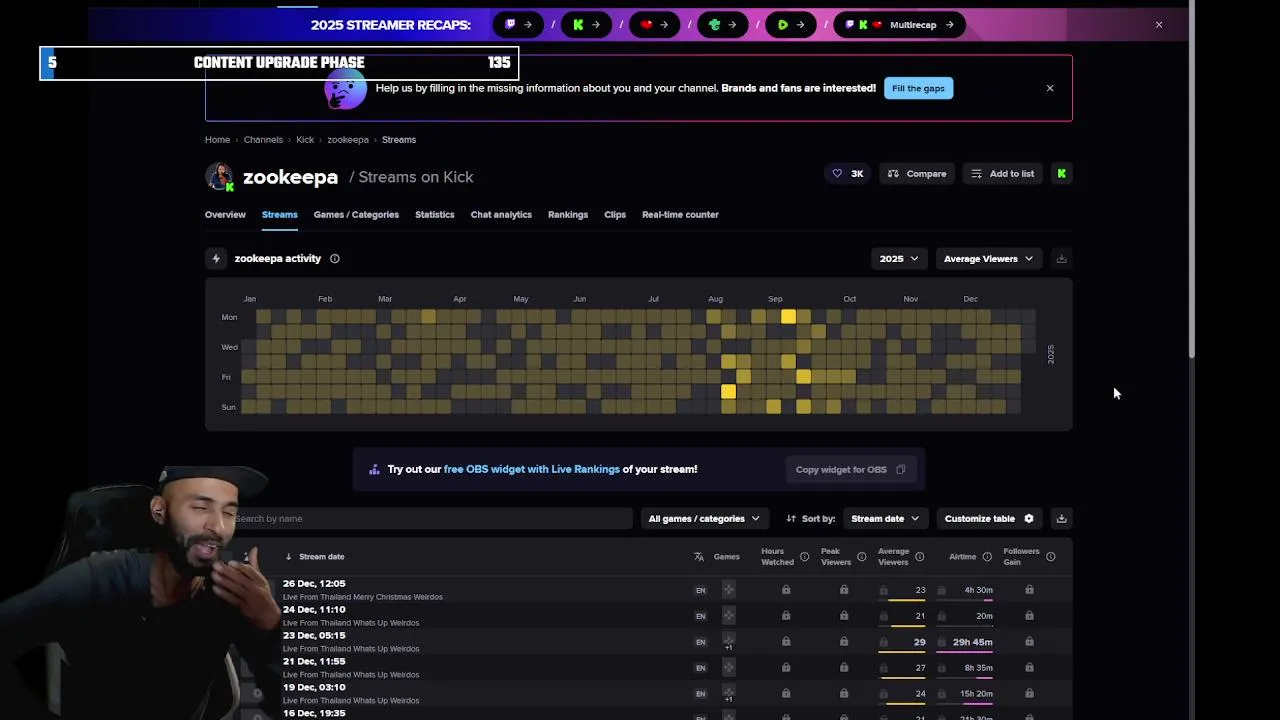Click the bright yellow August Saturday heatmap cell
1280x720 pixels.
[728, 392]
